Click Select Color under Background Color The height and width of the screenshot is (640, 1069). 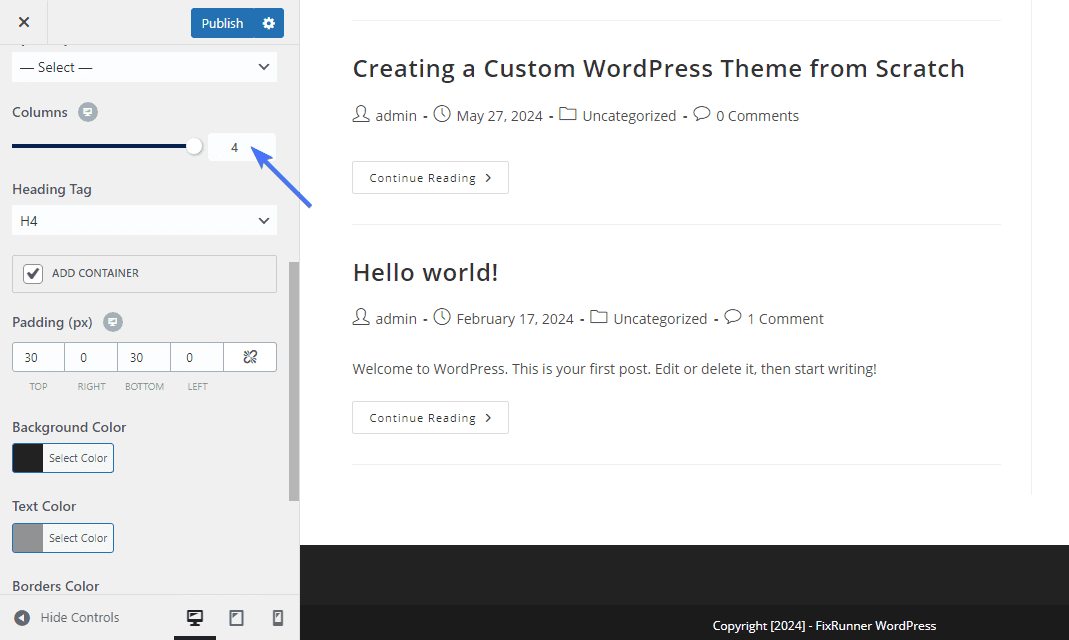[78, 458]
